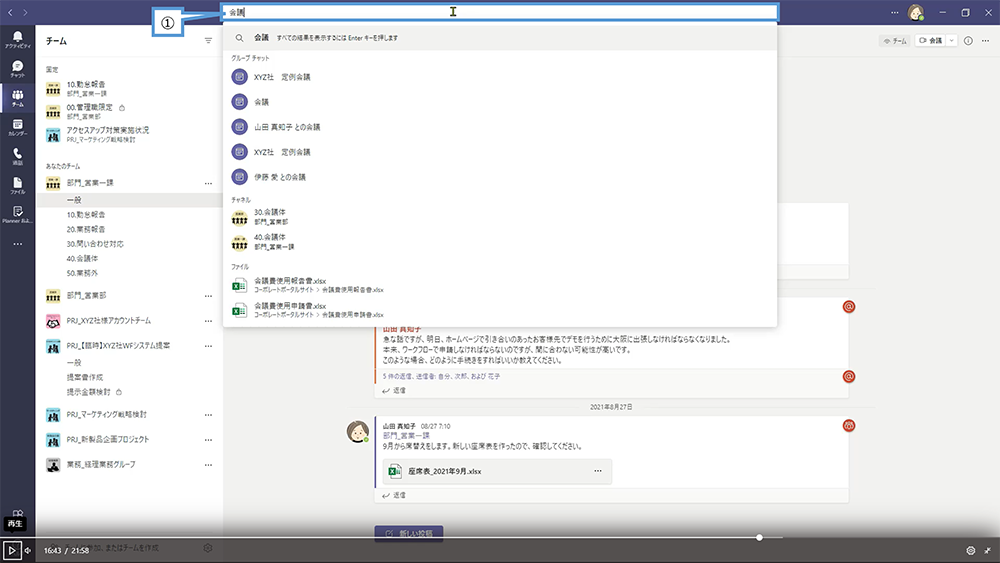Expand the 5件の返信 replies link
This screenshot has width=1000, height=563.
click(x=441, y=376)
